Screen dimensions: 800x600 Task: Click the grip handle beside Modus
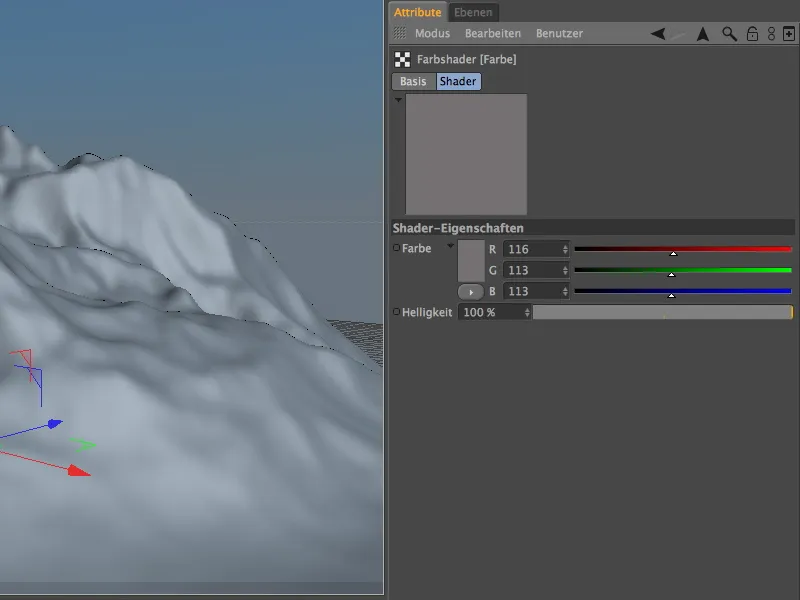click(399, 33)
